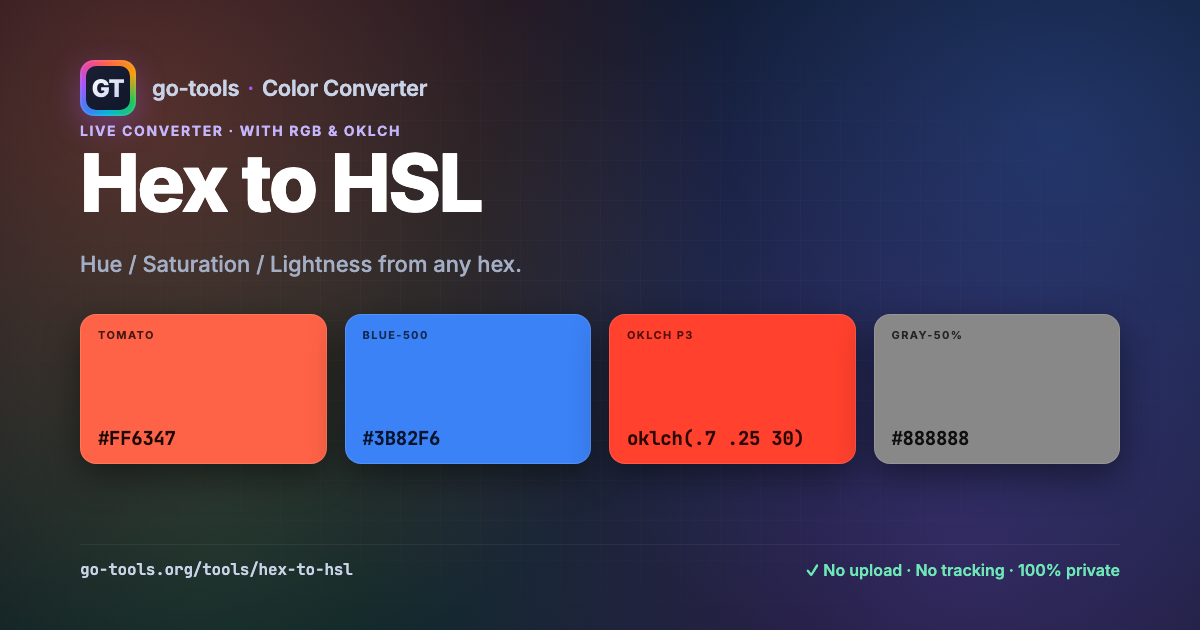This screenshot has height=630, width=1200.
Task: Click the Live Converter tagline text
Action: (x=240, y=131)
